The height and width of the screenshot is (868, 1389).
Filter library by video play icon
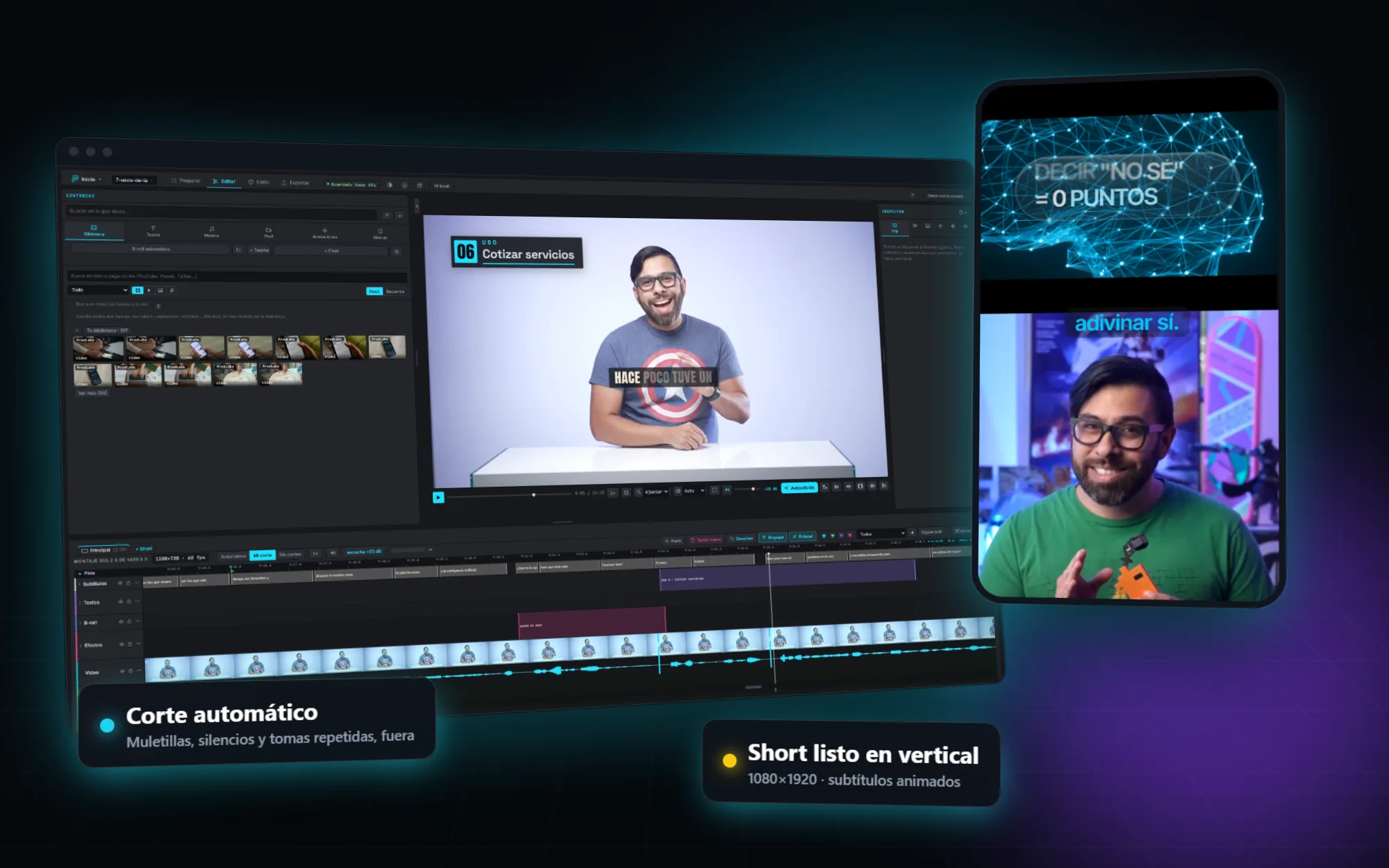click(x=149, y=290)
